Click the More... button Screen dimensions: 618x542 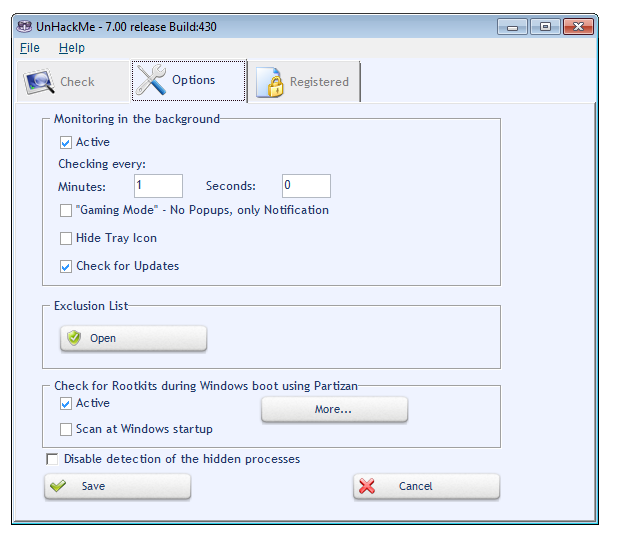[x=334, y=409]
